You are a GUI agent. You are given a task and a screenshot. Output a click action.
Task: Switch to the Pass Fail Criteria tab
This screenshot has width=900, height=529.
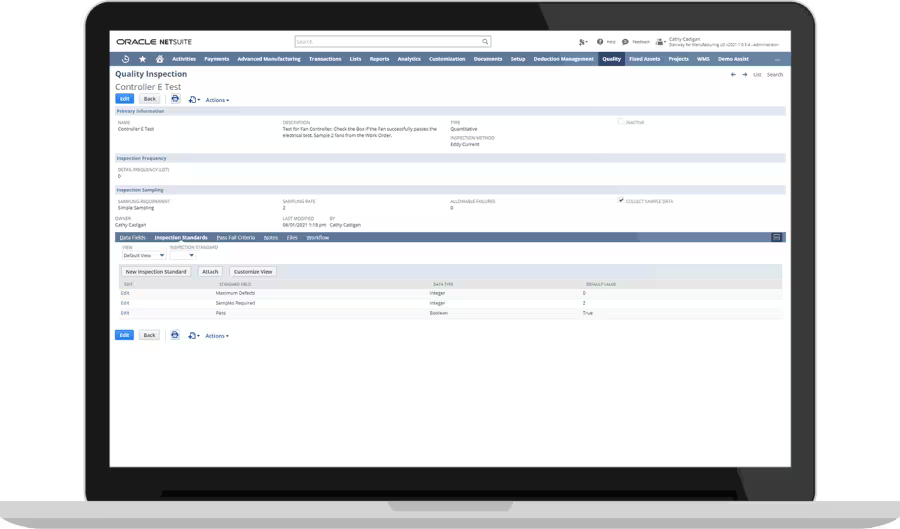click(x=235, y=237)
